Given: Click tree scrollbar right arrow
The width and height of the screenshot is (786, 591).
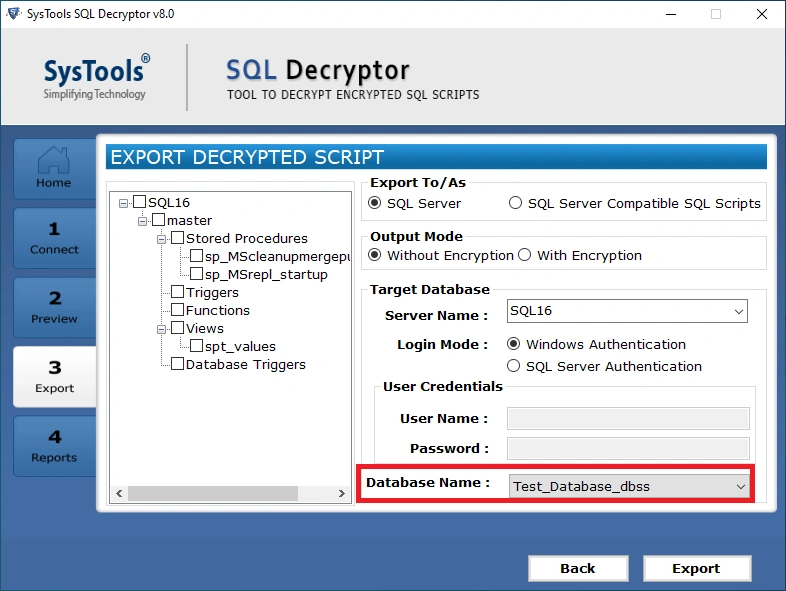Looking at the screenshot, I should (x=341, y=493).
